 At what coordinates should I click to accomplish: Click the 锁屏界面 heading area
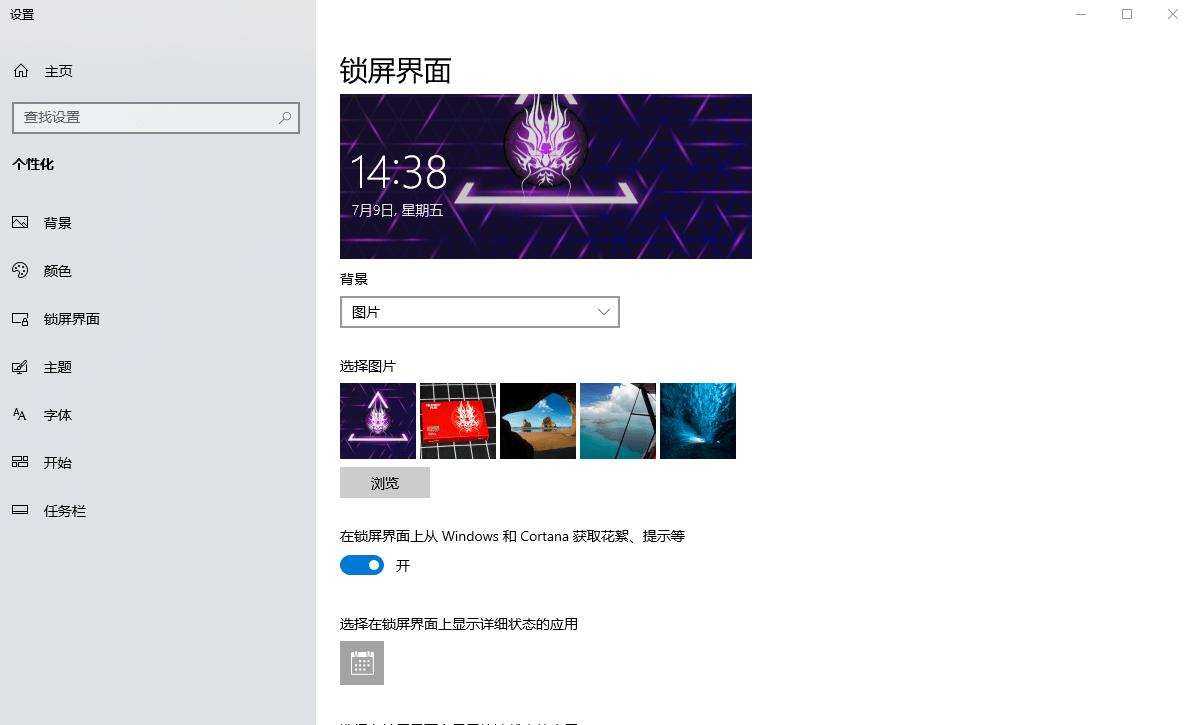[395, 70]
